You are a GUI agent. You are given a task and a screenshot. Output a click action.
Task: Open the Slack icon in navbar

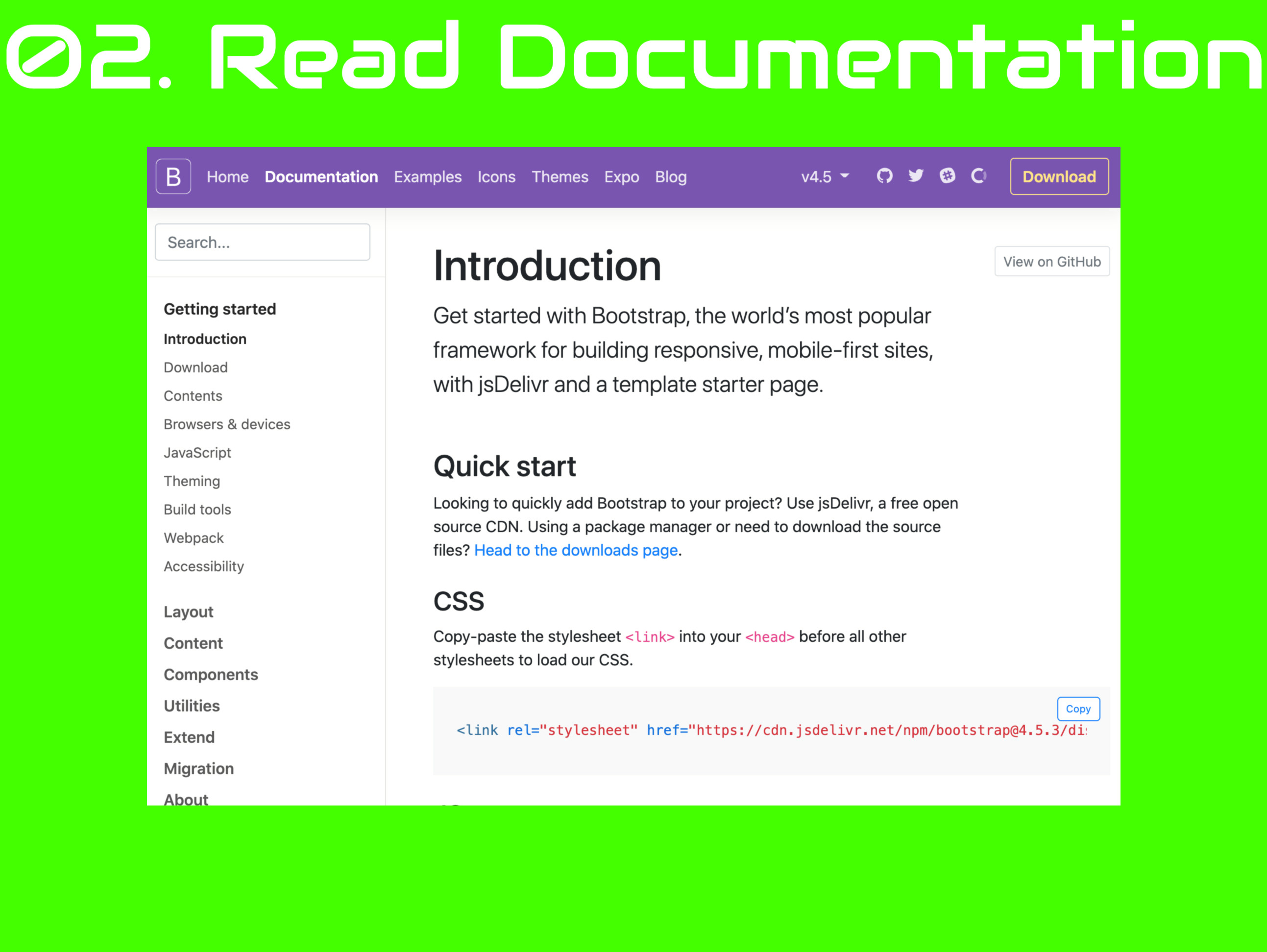(948, 176)
